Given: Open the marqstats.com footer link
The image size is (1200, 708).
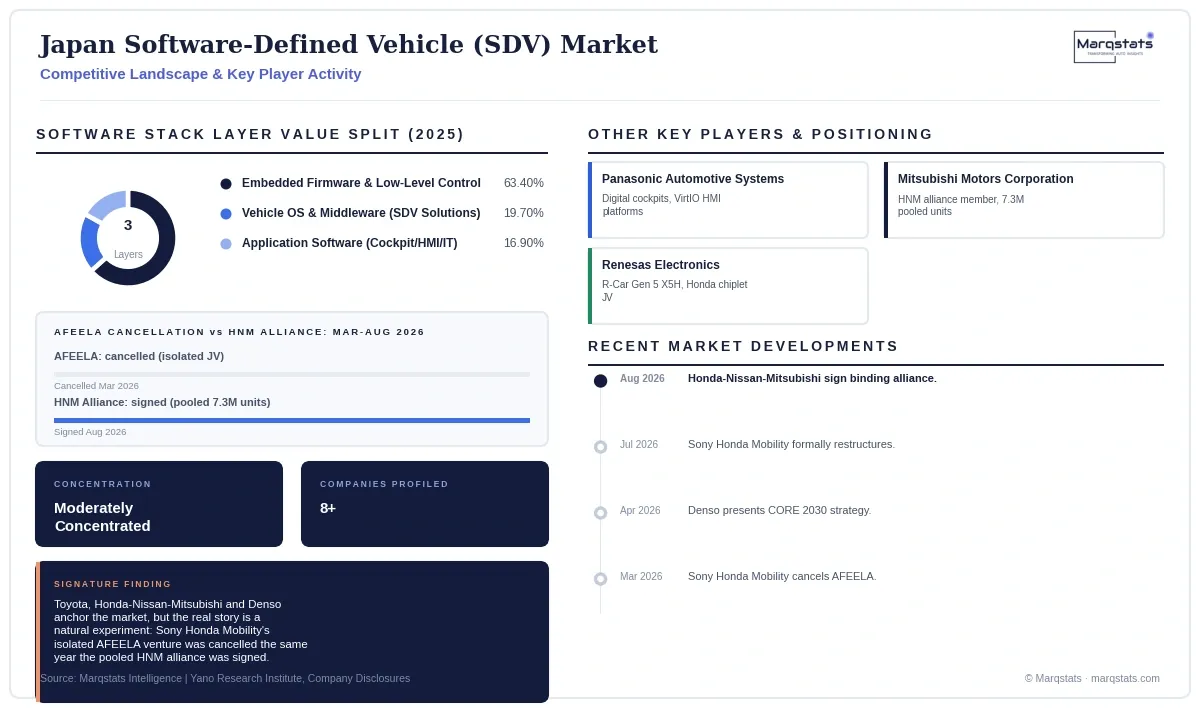Looking at the screenshot, I should coord(1125,679).
